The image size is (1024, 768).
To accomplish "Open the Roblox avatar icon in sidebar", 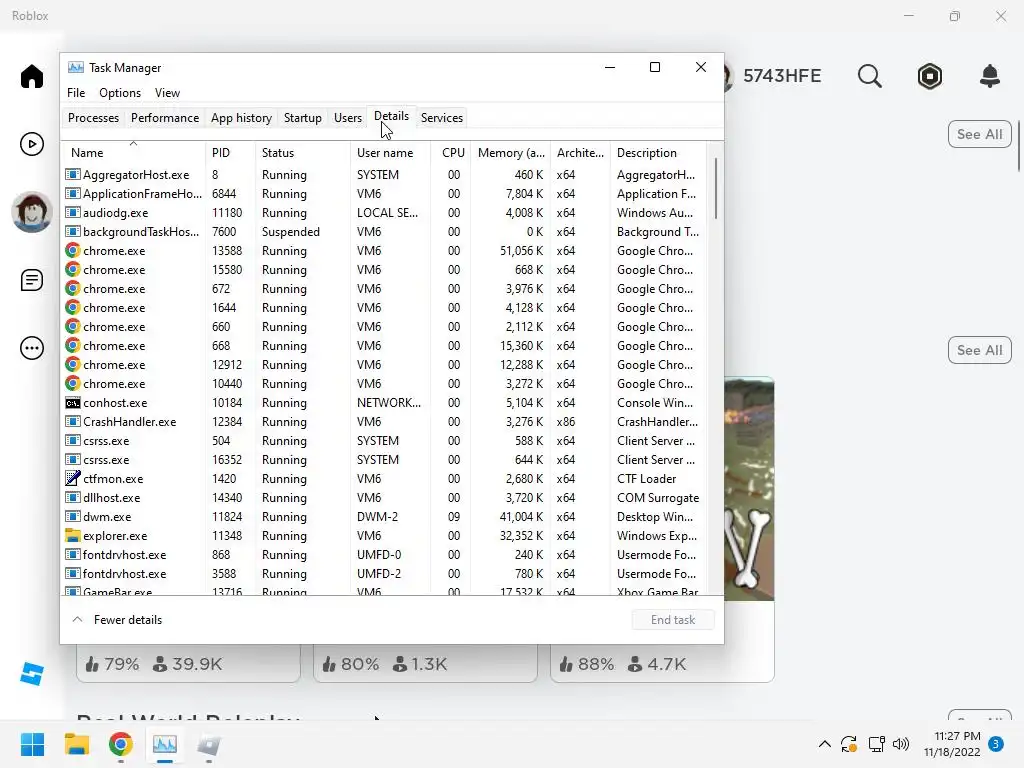I will (x=31, y=212).
